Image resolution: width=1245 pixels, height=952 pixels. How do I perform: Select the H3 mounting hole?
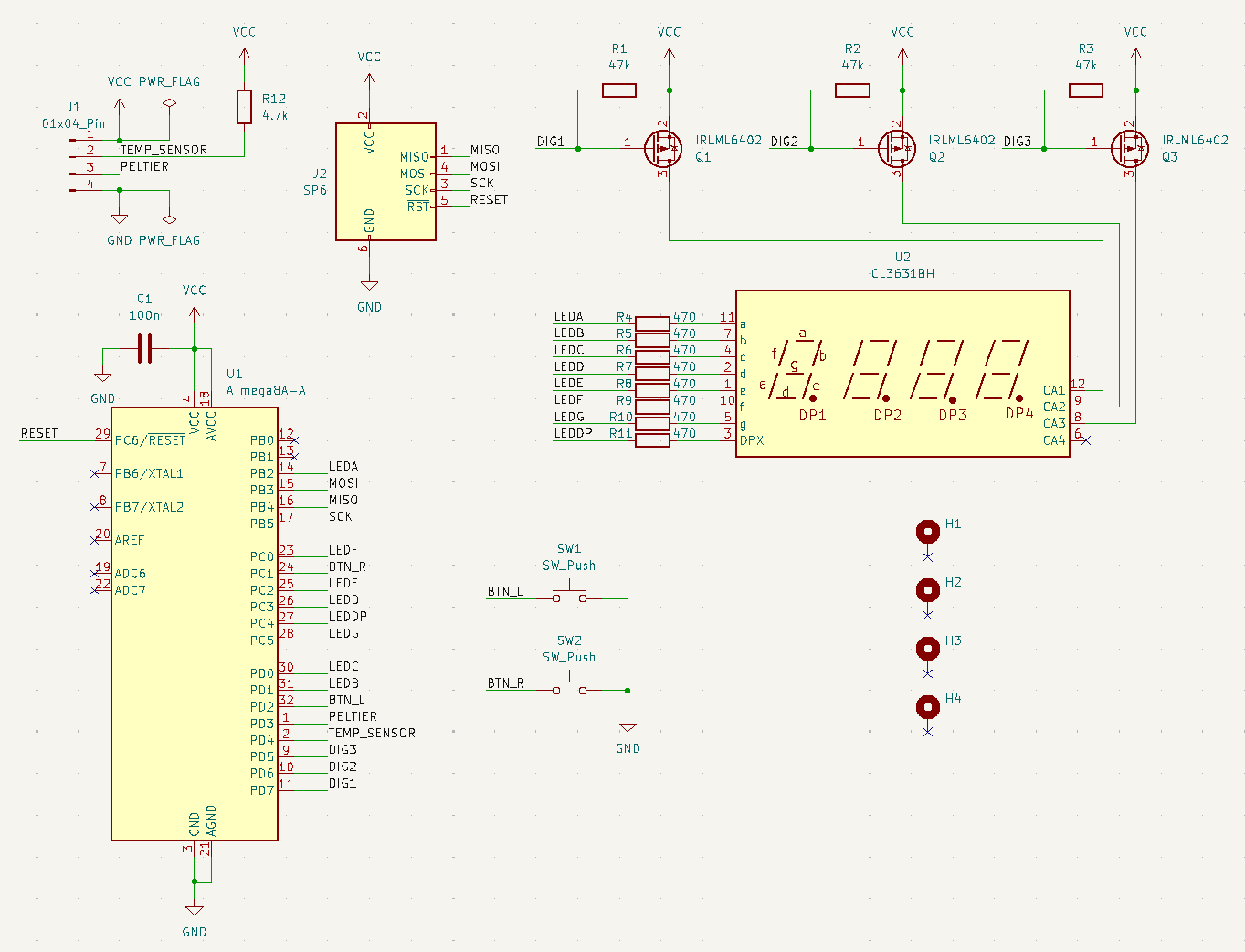928,649
